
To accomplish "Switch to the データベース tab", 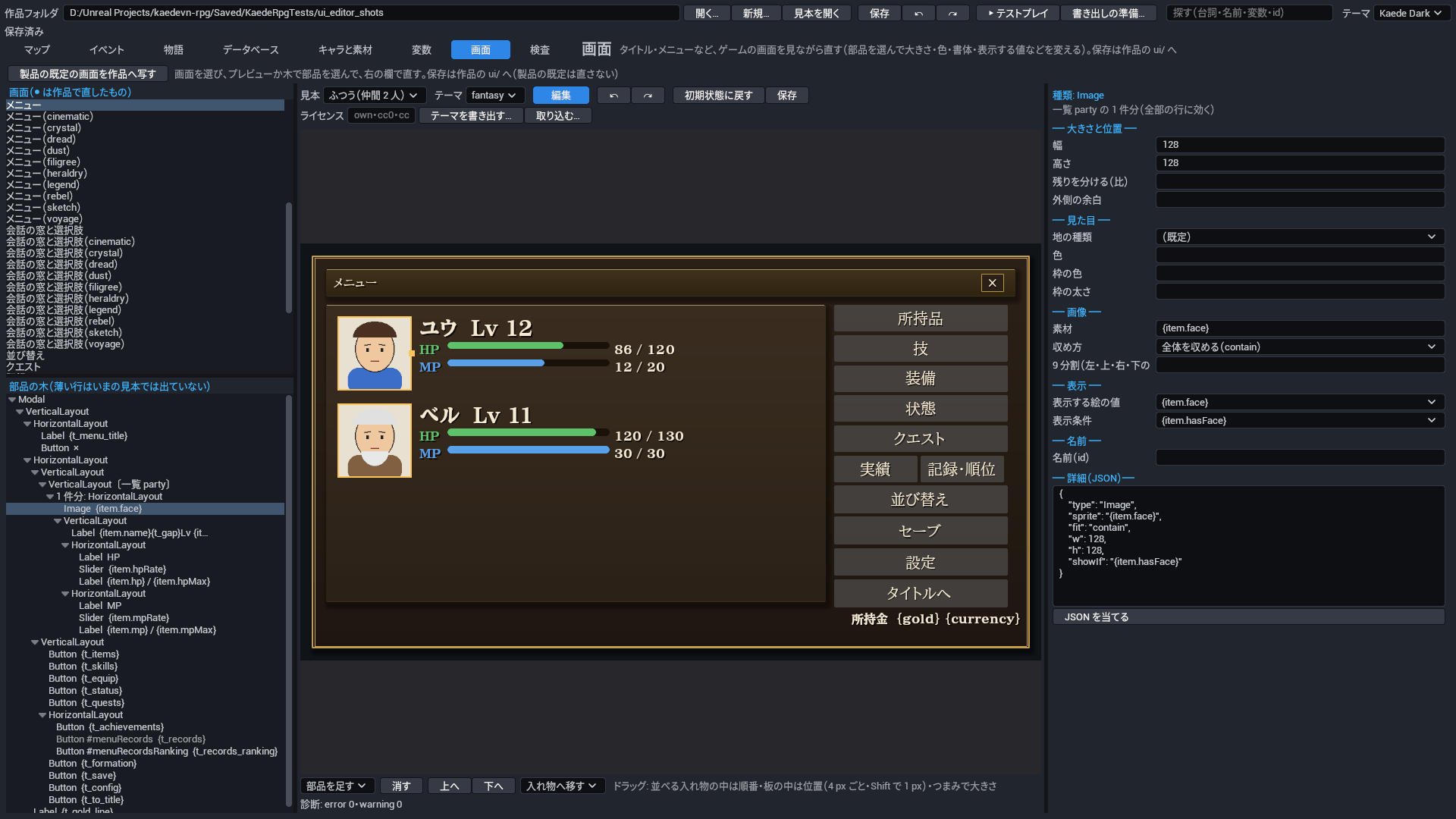I will tap(250, 50).
